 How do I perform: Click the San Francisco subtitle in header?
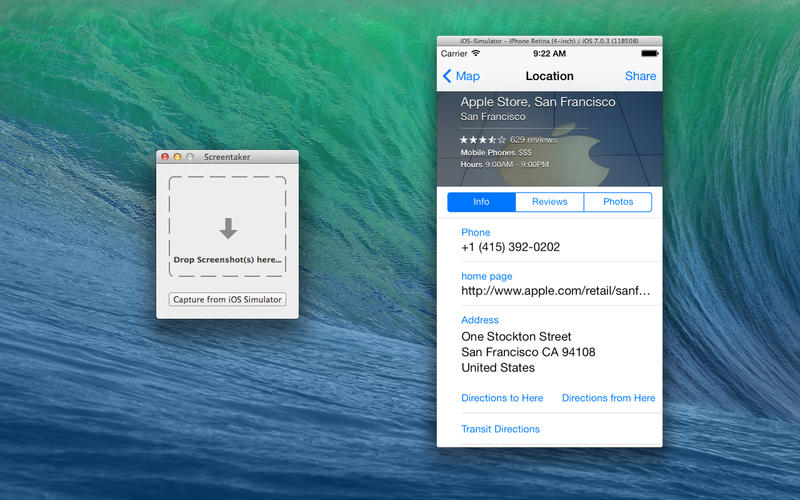[x=493, y=116]
